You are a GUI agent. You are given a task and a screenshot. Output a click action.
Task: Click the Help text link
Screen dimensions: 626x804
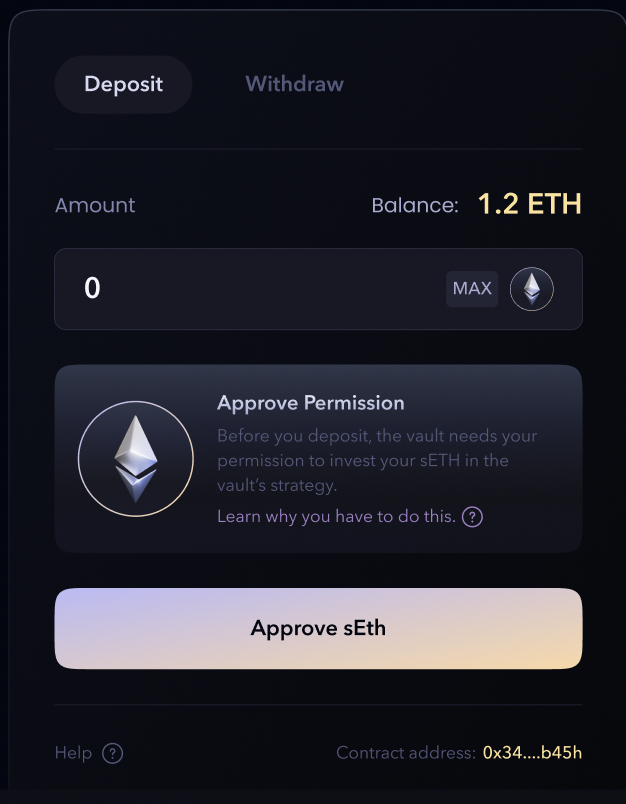73,753
